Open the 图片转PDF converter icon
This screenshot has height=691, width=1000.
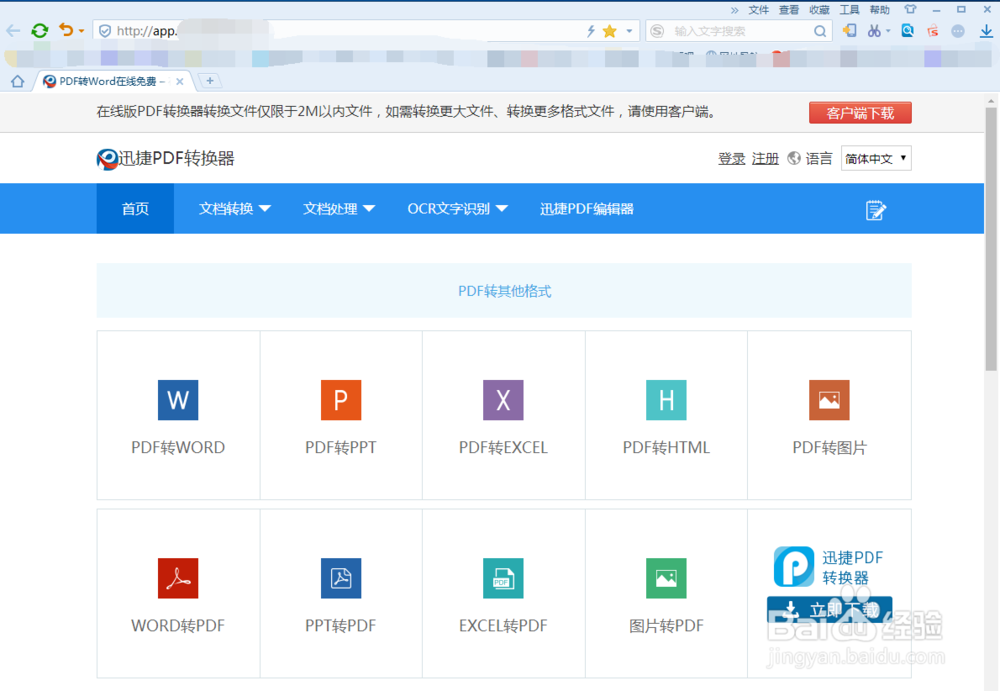[666, 578]
